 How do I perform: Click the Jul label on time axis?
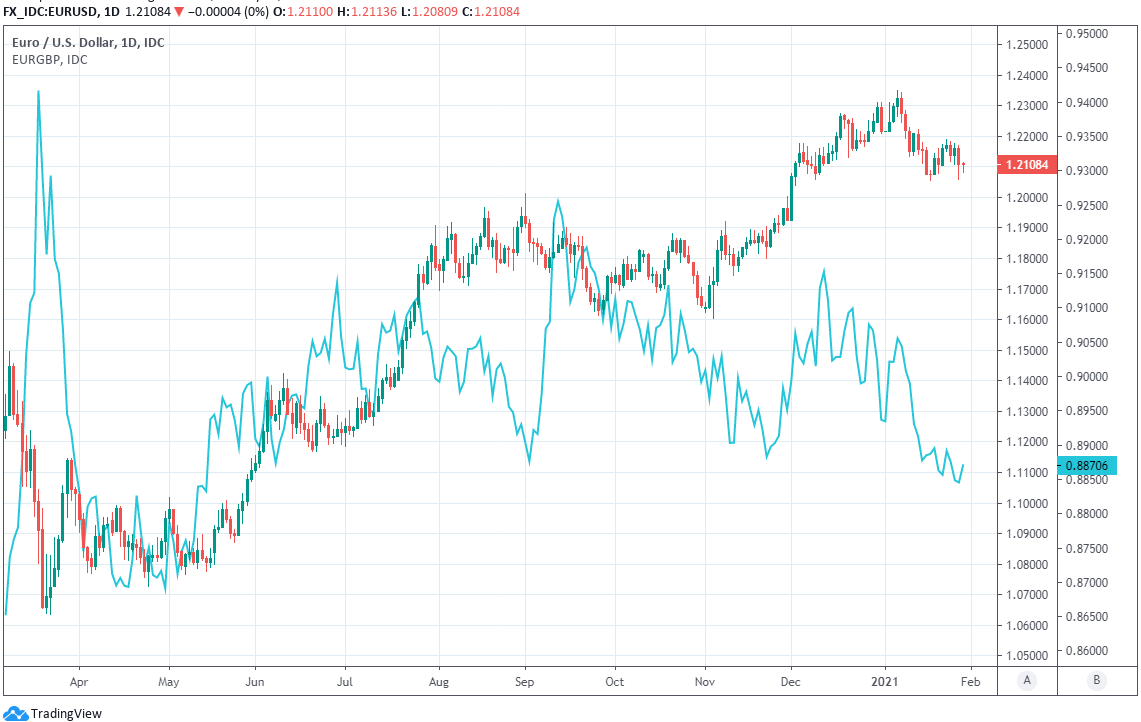[344, 681]
